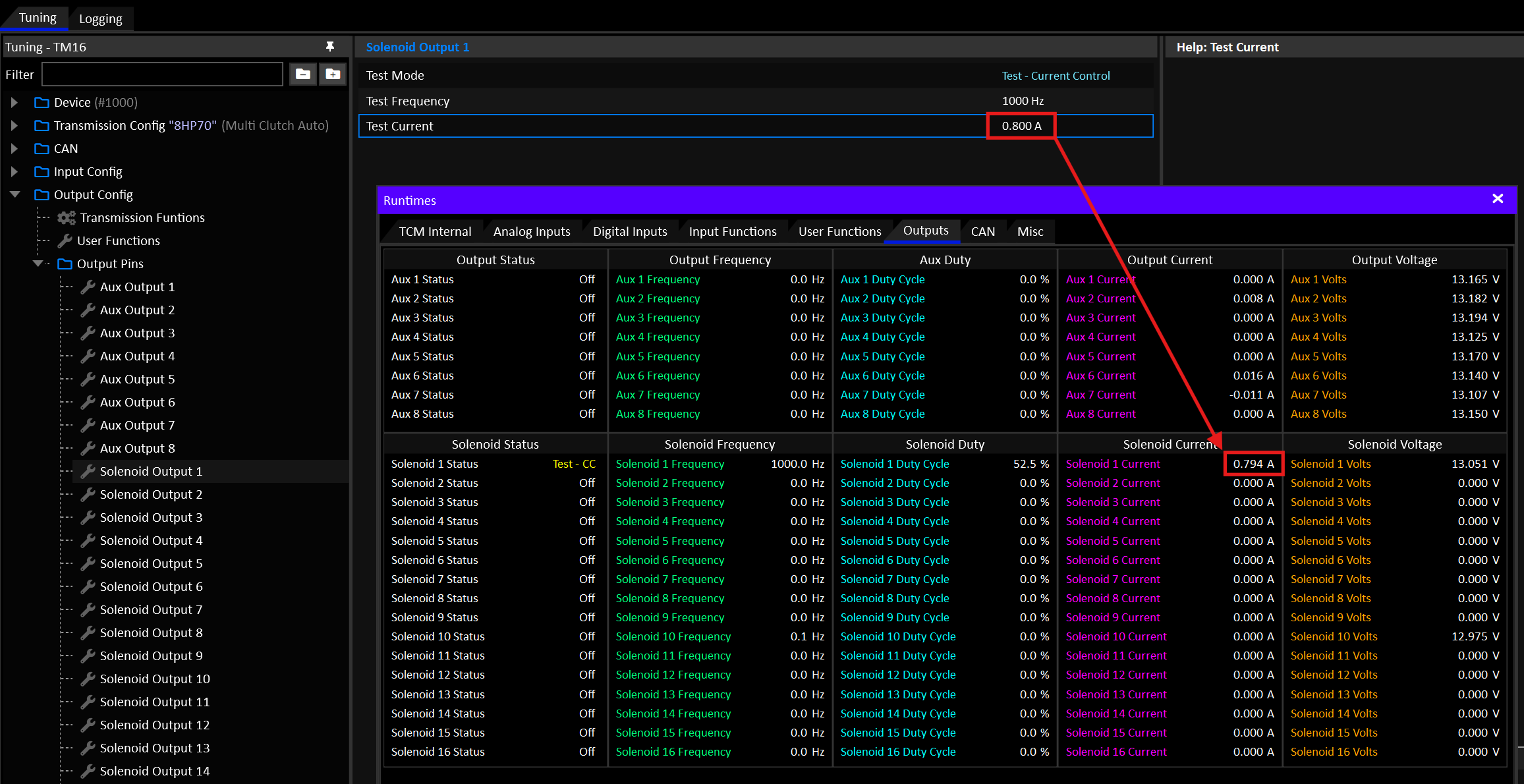1524x784 pixels.
Task: Click wrench icon next to Aux Output 6
Action: (x=88, y=402)
